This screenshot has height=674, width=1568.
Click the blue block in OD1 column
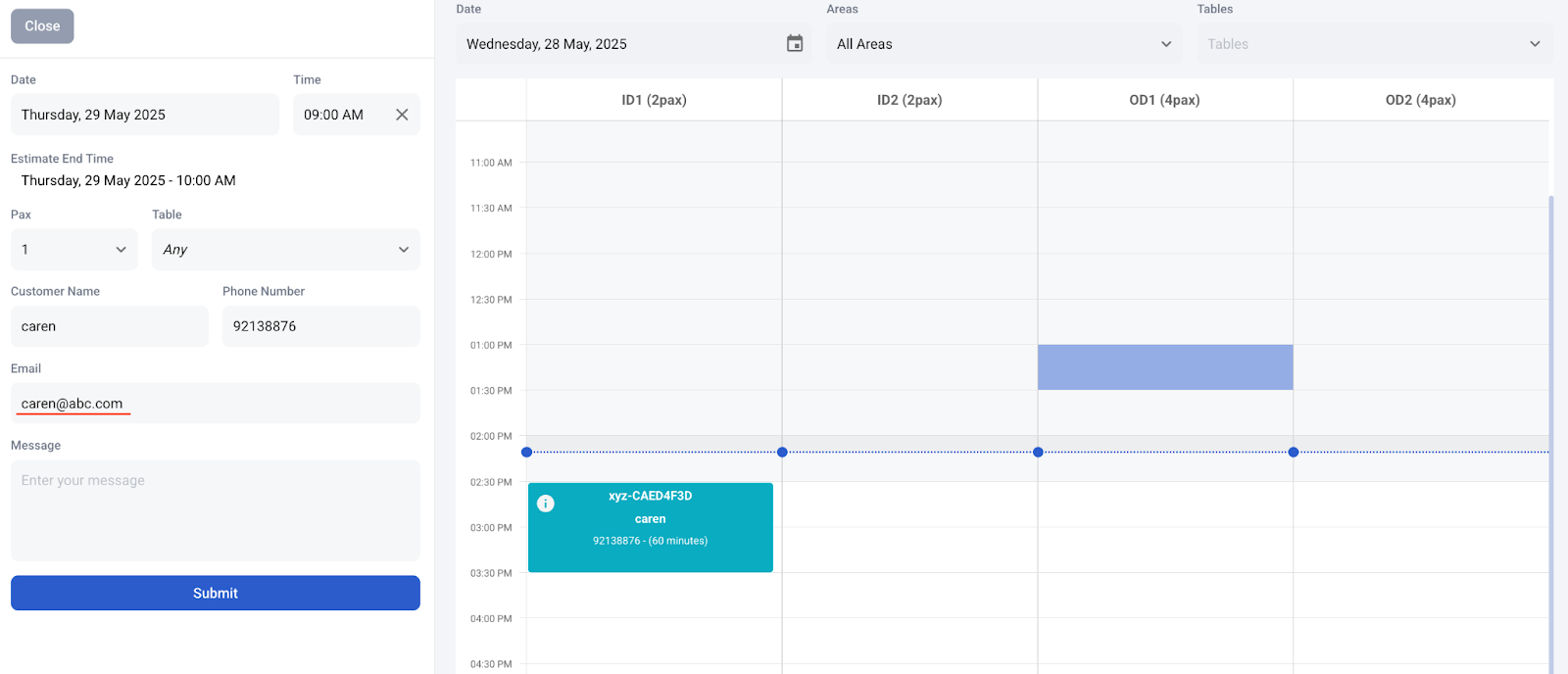(1165, 367)
